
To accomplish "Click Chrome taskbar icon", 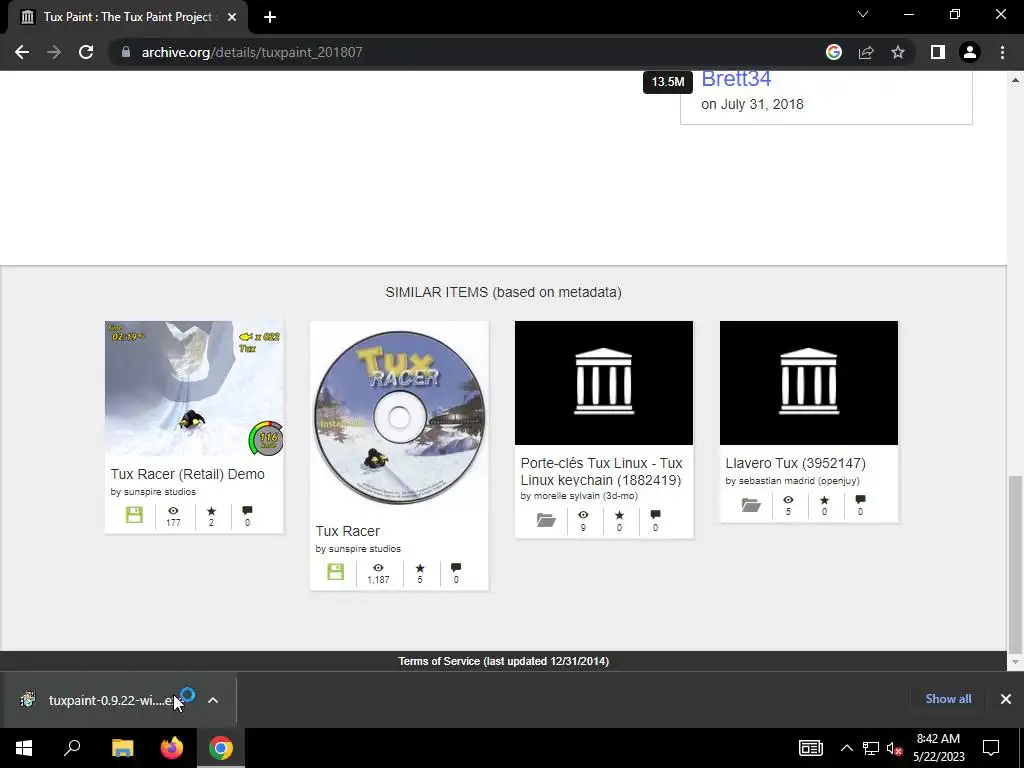I will (x=221, y=748).
